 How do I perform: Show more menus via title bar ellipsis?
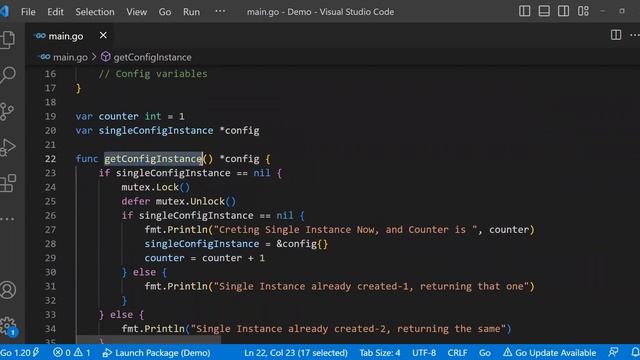[220, 11]
